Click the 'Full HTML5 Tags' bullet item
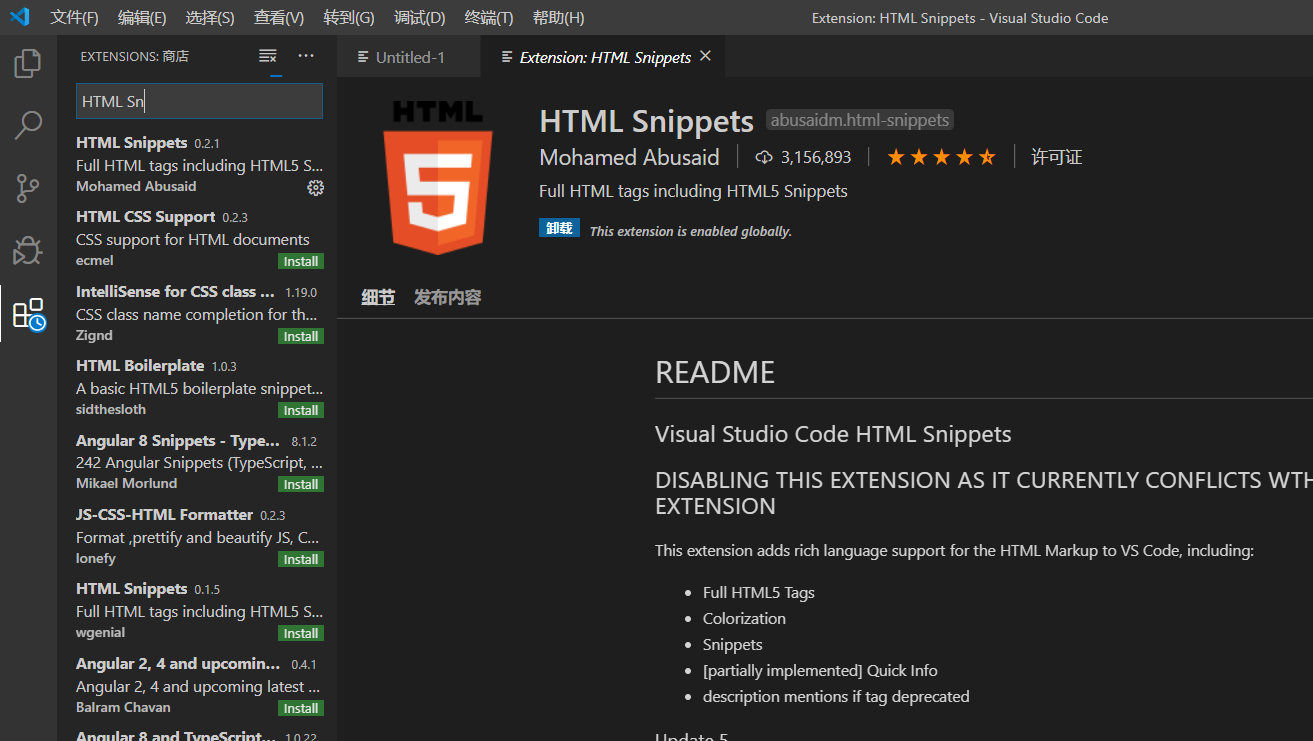Screen dimensions: 1313x741 click(x=759, y=592)
